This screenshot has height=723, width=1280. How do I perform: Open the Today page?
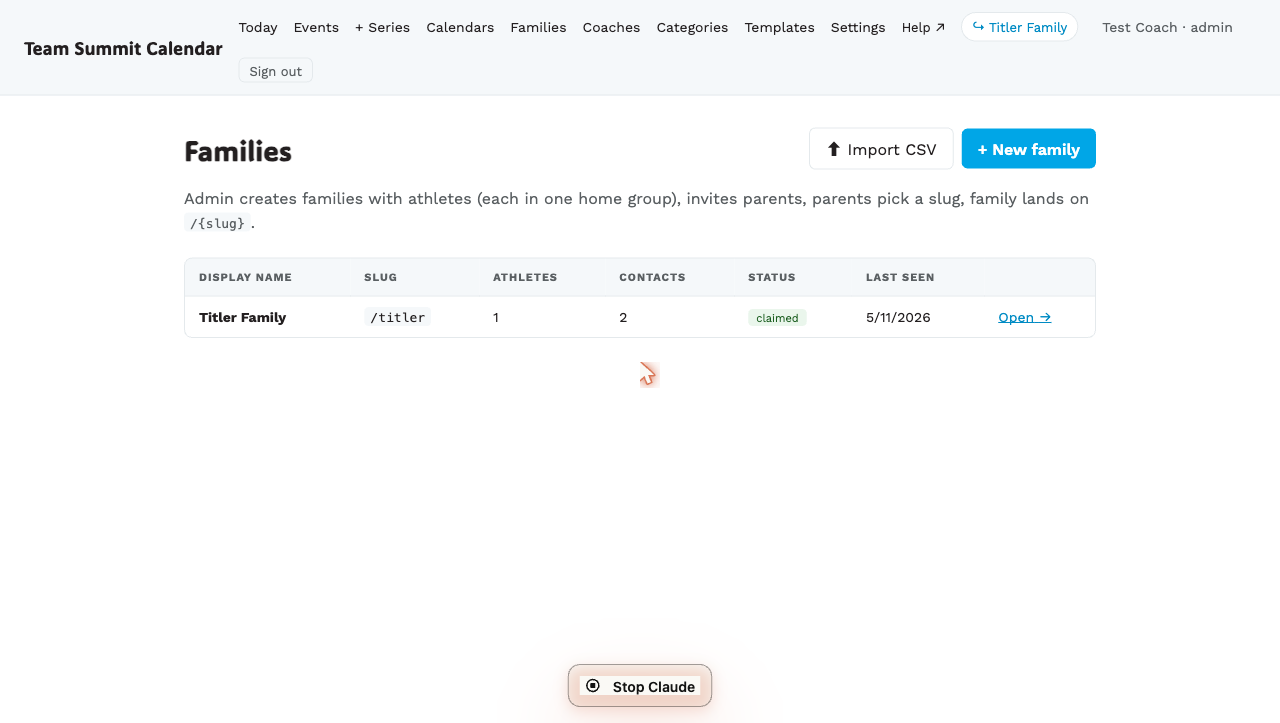point(258,27)
